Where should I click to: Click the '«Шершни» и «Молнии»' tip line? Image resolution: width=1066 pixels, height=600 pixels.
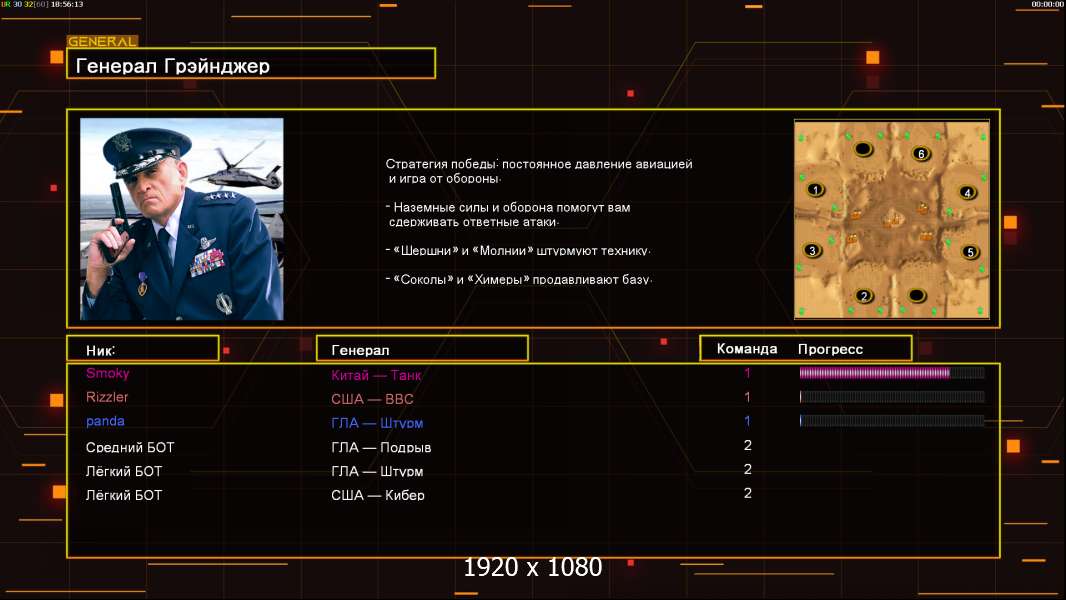518,251
